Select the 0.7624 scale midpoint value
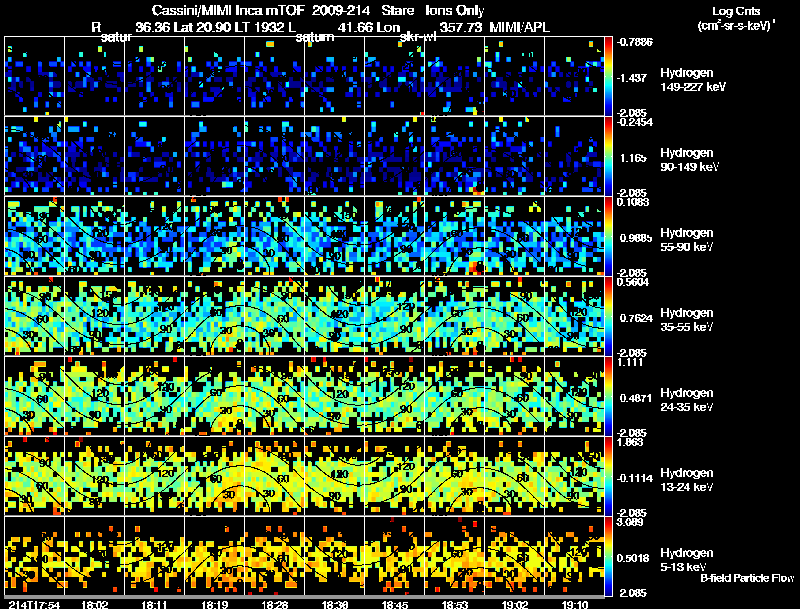Viewport: 800px width, 609px height. pos(635,318)
